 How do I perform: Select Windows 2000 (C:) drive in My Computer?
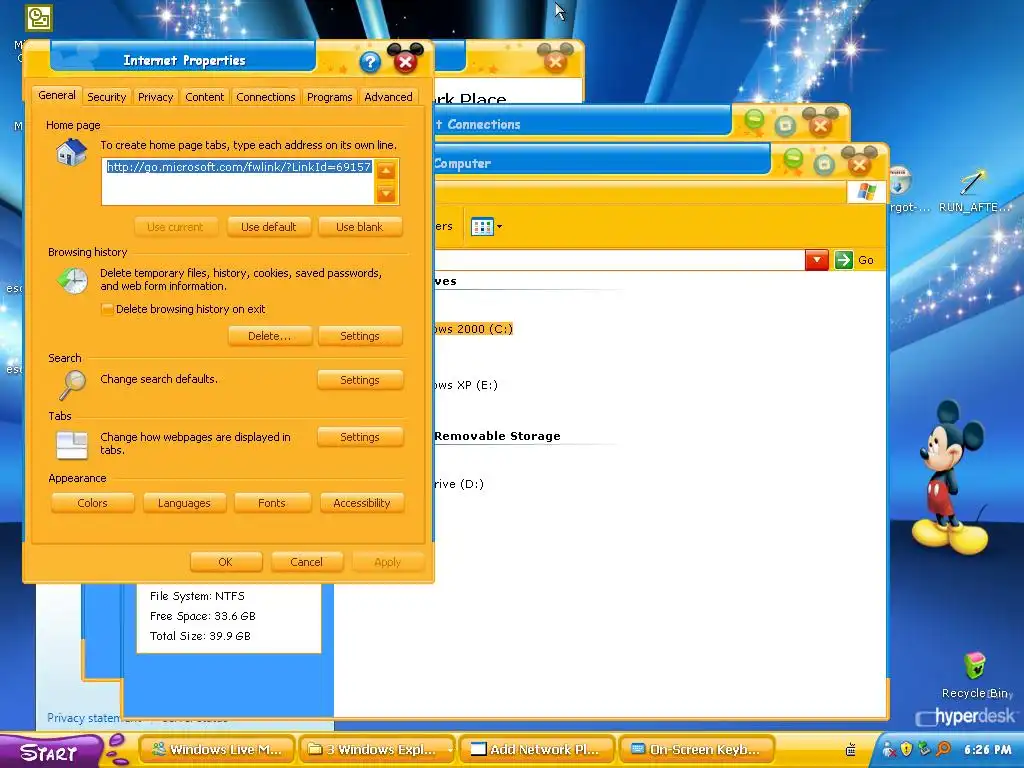click(473, 328)
